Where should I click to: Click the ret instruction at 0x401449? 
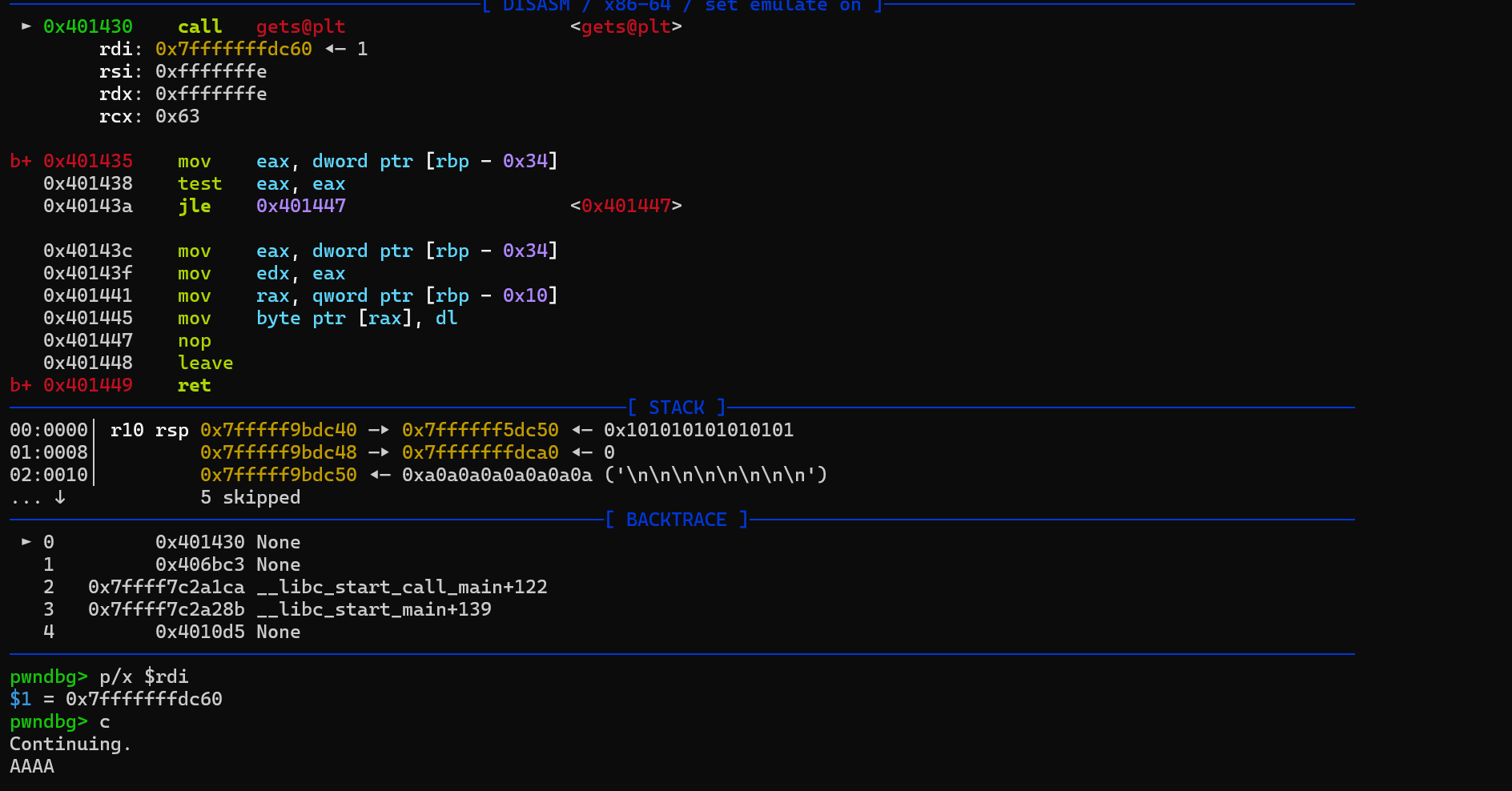click(x=194, y=385)
